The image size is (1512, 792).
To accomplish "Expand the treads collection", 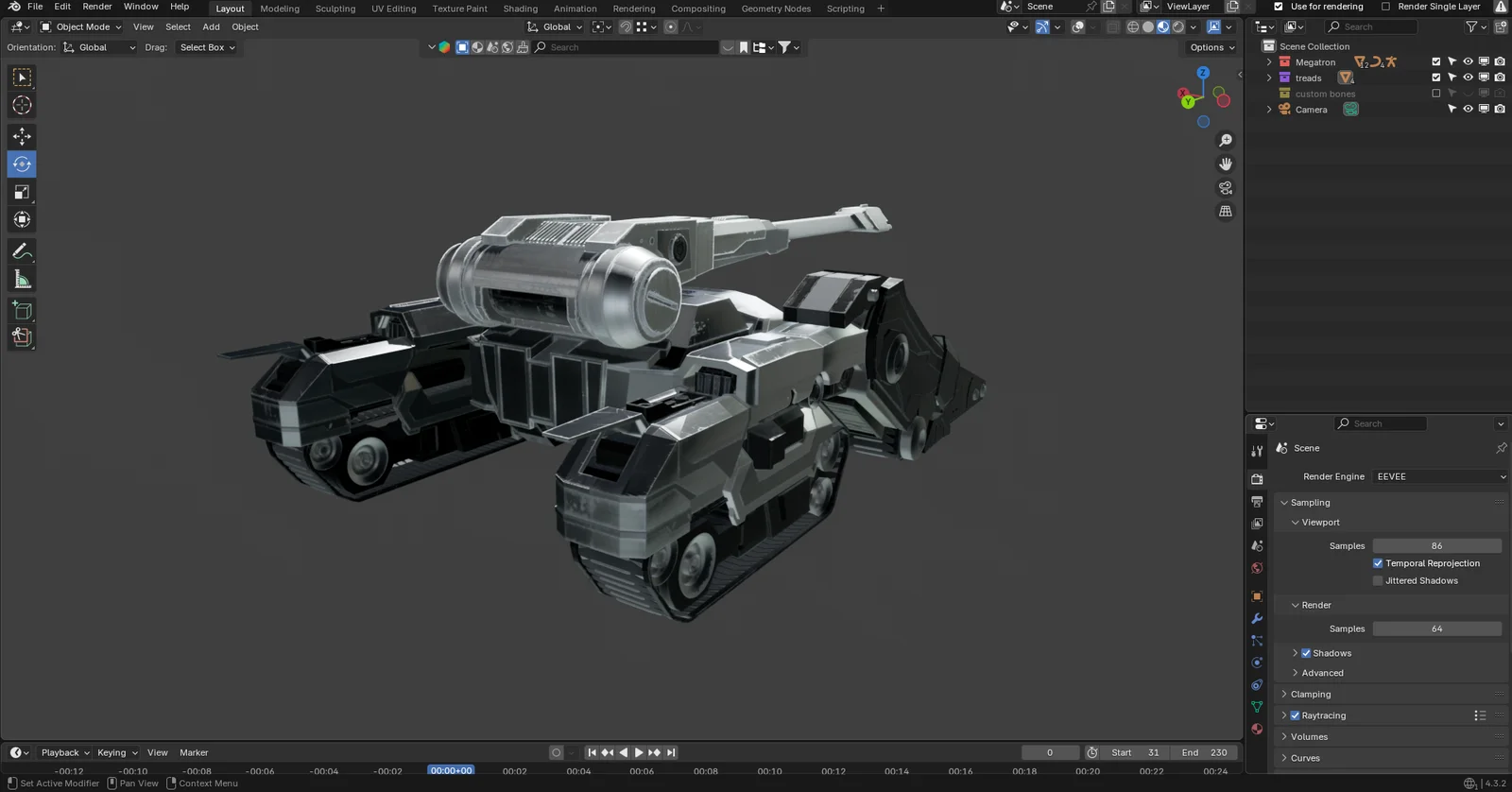I will pos(1269,77).
